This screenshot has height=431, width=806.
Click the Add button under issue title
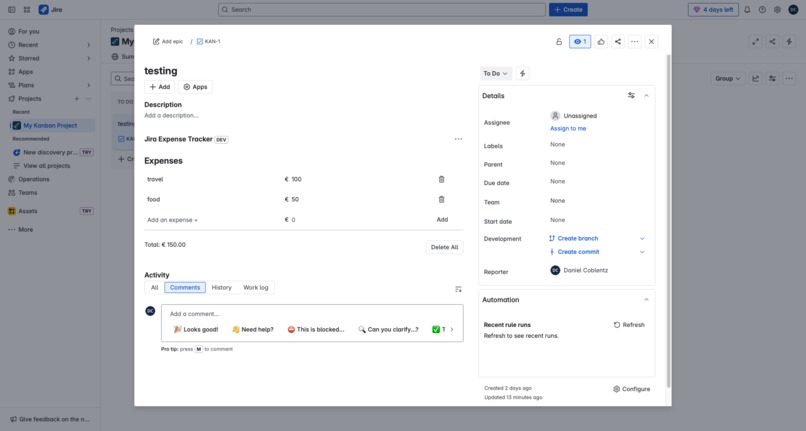coord(159,87)
